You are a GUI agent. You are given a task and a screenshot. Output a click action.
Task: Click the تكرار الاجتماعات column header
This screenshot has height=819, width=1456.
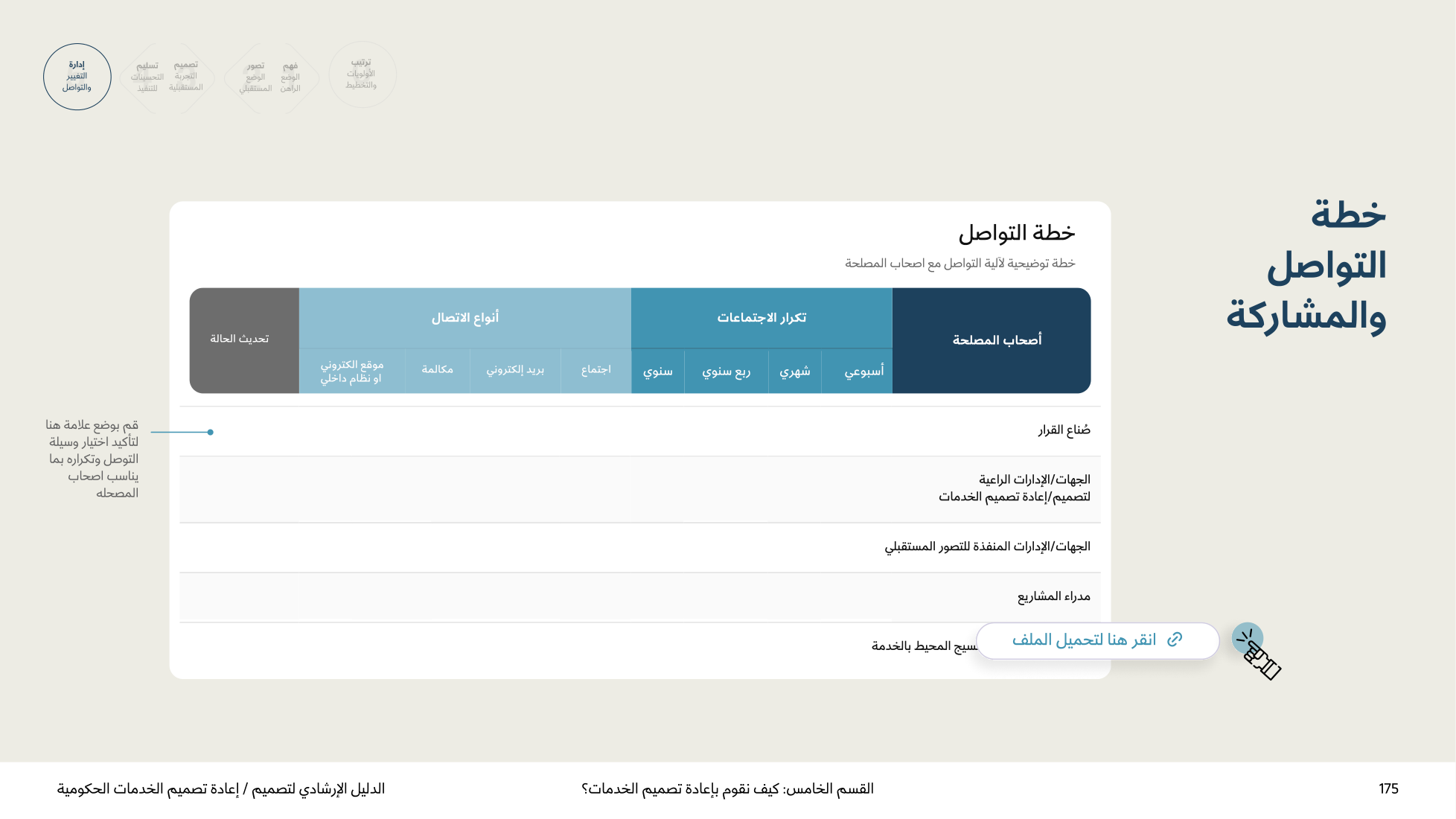[x=761, y=318]
